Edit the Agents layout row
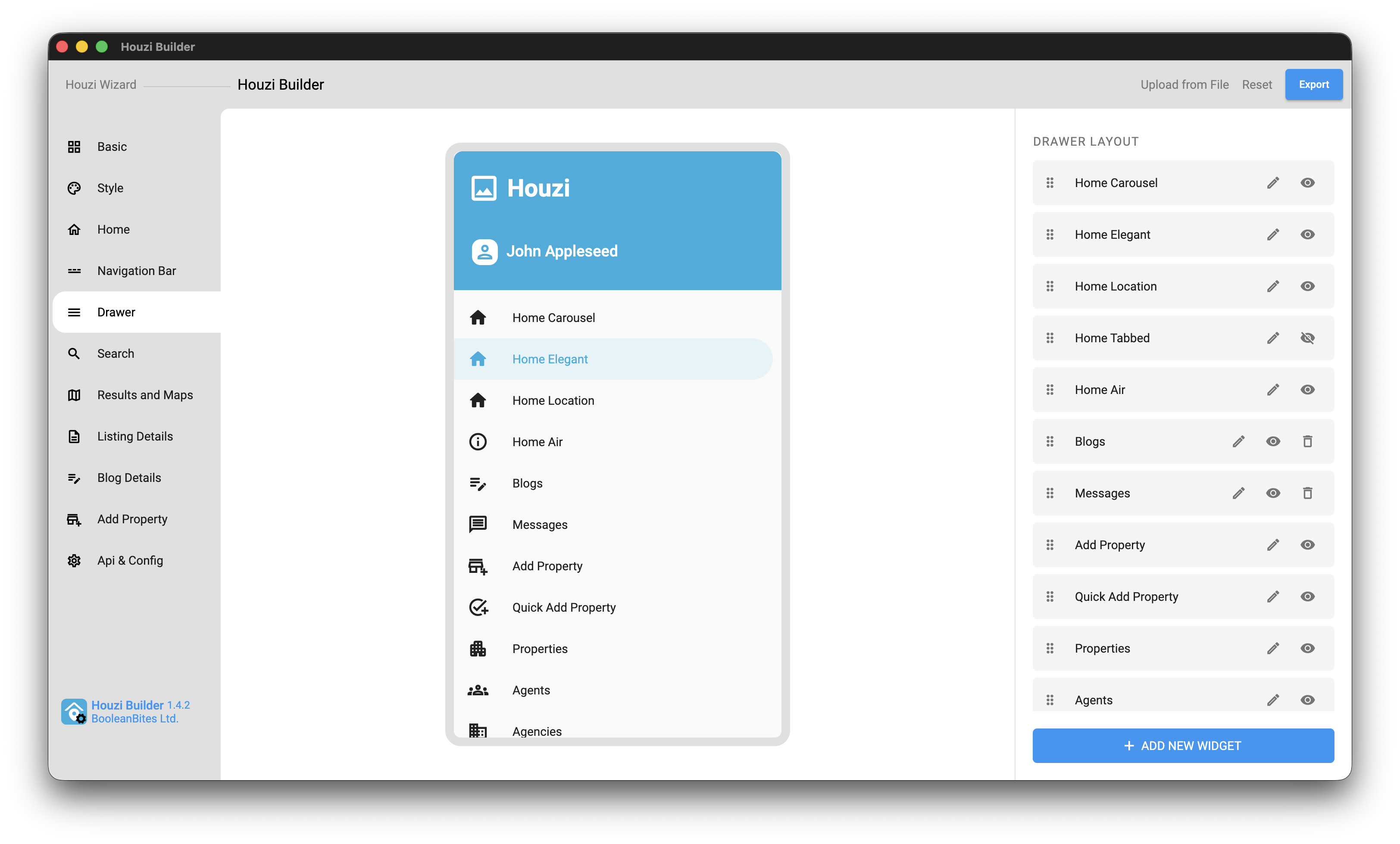The image size is (1400, 844). click(1273, 700)
